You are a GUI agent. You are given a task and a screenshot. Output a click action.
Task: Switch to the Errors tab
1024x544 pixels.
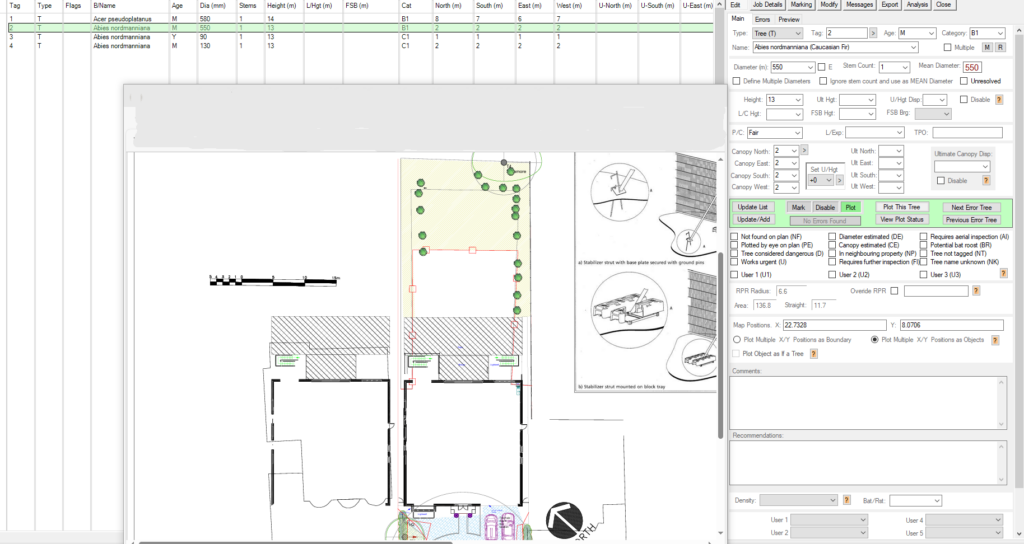pos(762,19)
